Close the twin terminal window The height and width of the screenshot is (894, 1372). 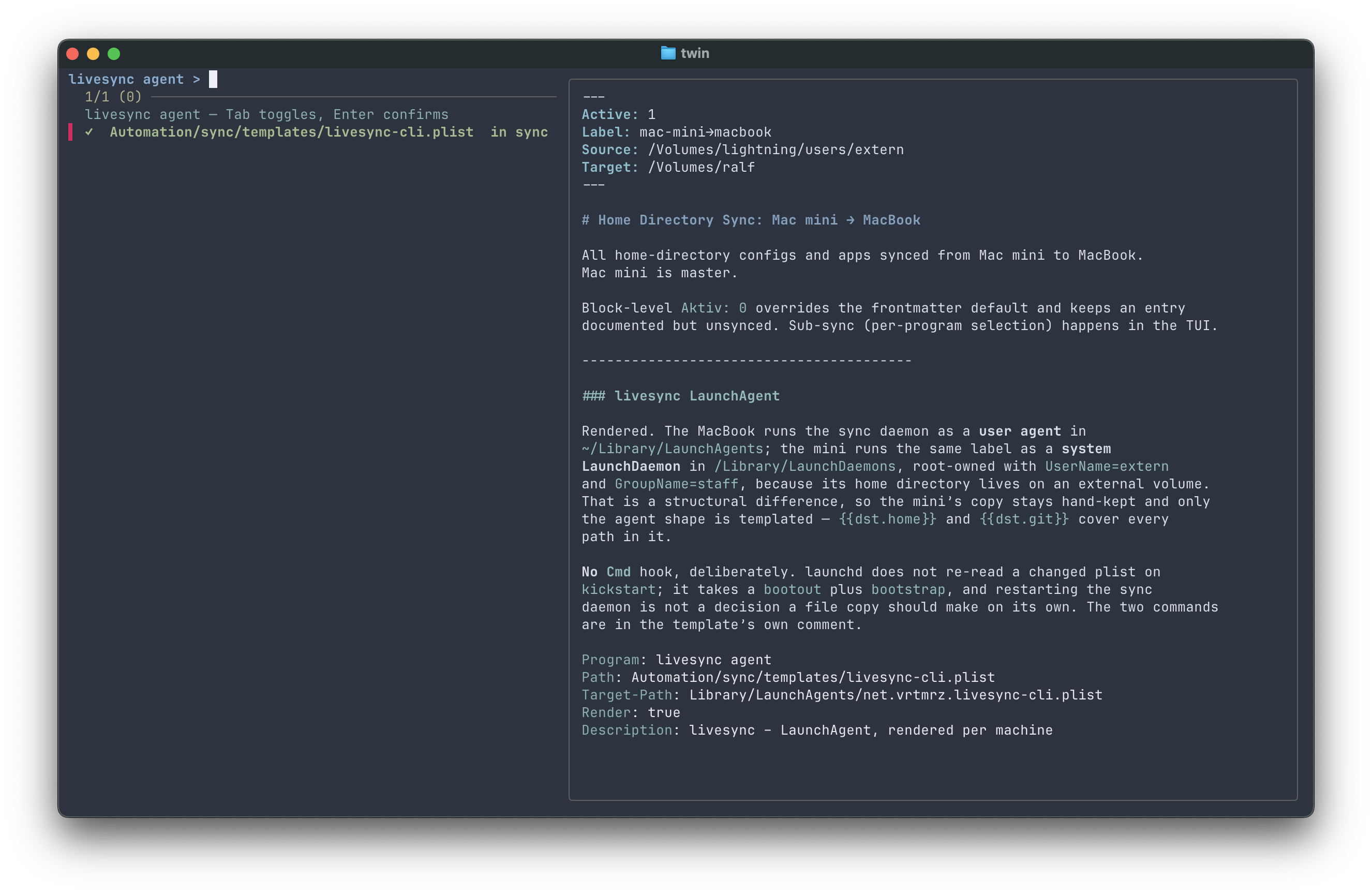point(72,54)
